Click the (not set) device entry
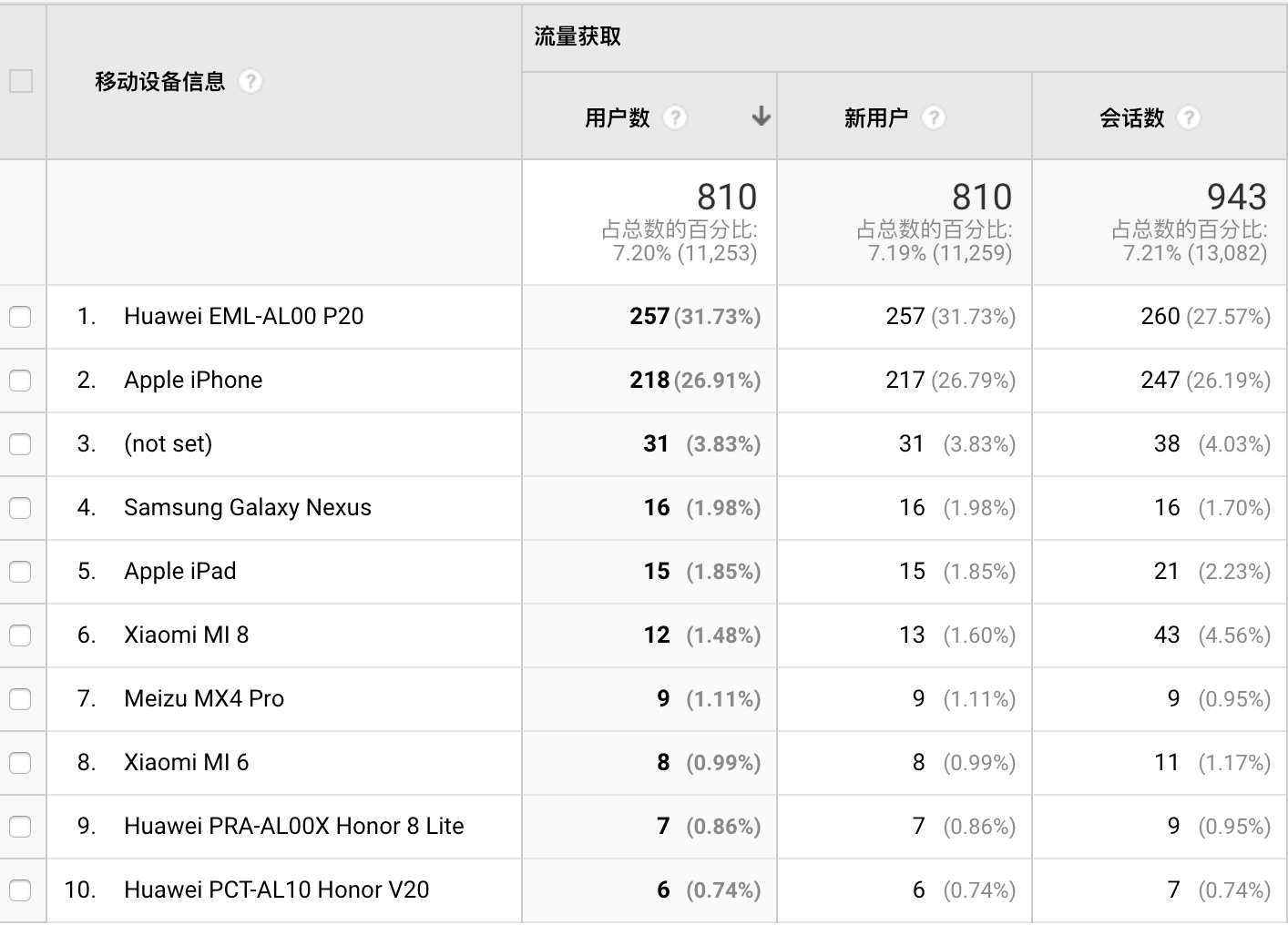 pyautogui.click(x=168, y=444)
